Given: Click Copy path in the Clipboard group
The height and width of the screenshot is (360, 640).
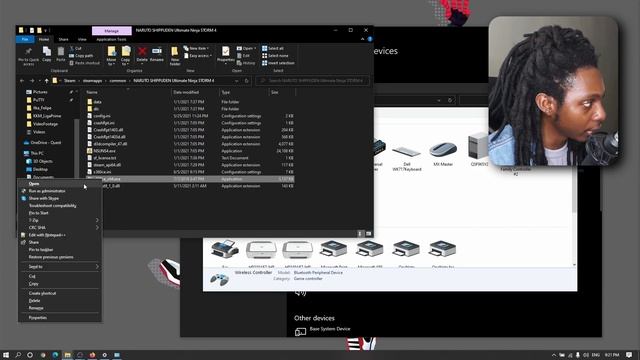Looking at the screenshot, I should tap(81, 56).
